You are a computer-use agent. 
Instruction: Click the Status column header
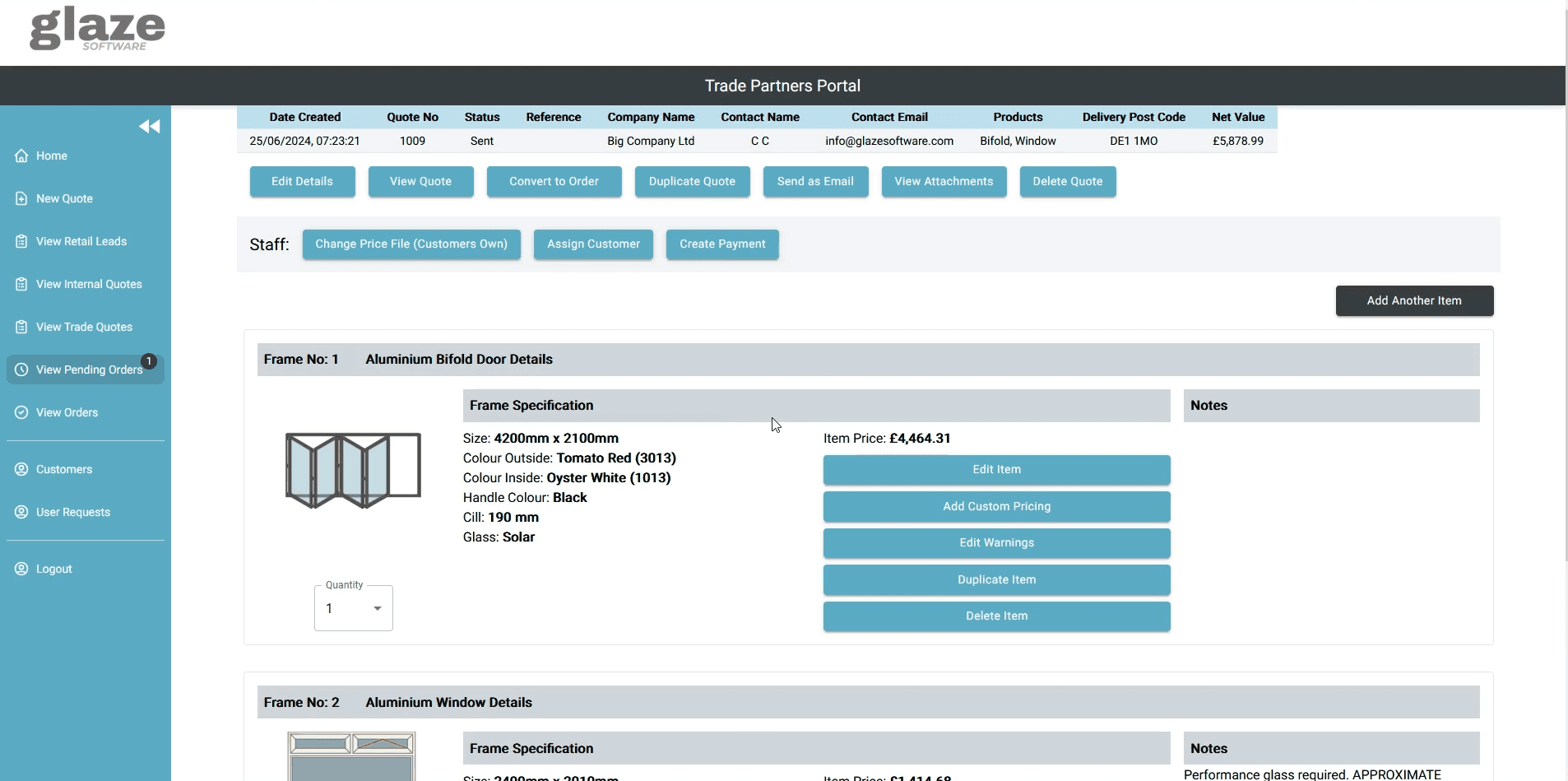tap(482, 117)
